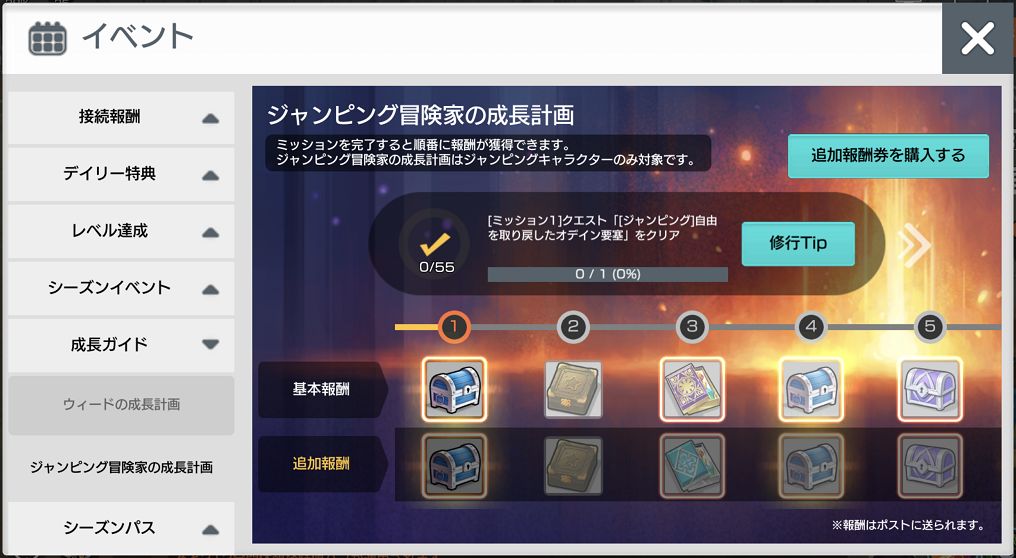Open the 修行Tip button
This screenshot has height=558, width=1016.
798,244
